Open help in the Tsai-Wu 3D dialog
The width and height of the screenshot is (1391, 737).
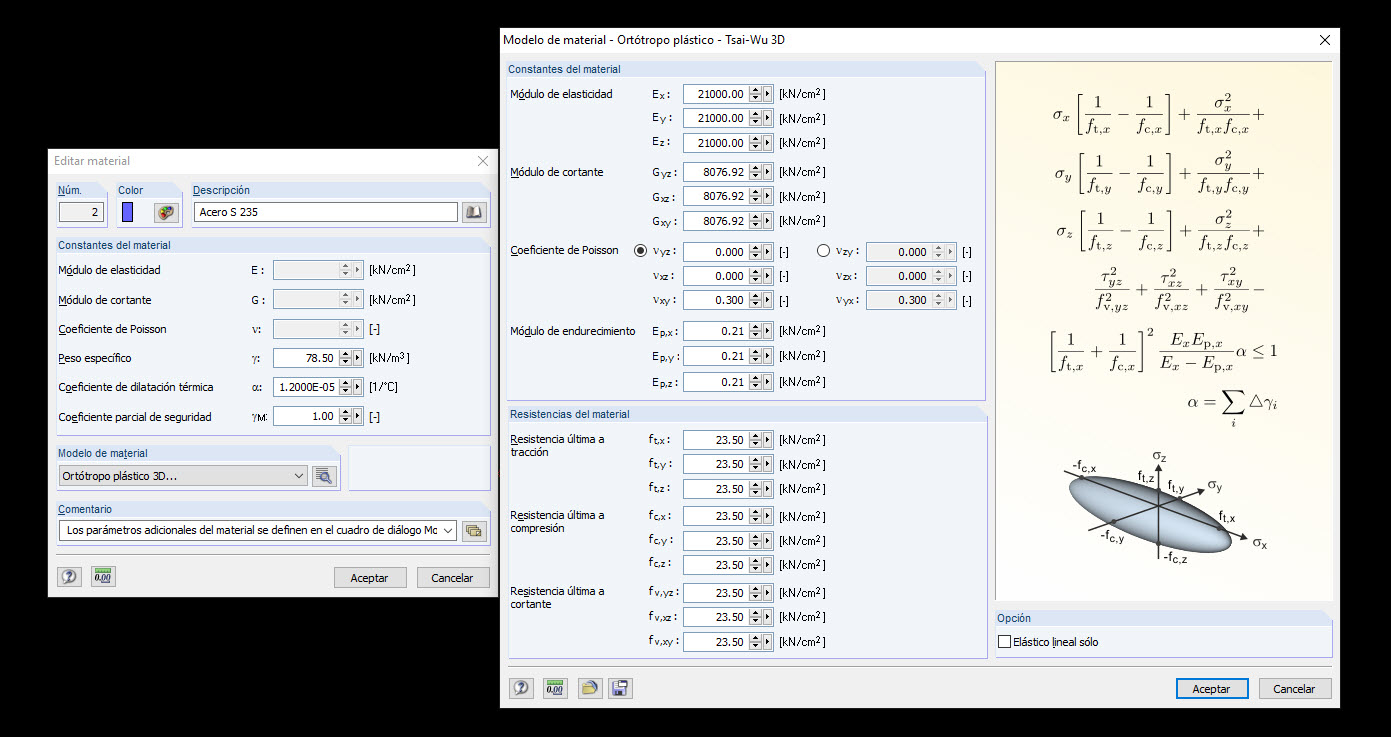(521, 688)
